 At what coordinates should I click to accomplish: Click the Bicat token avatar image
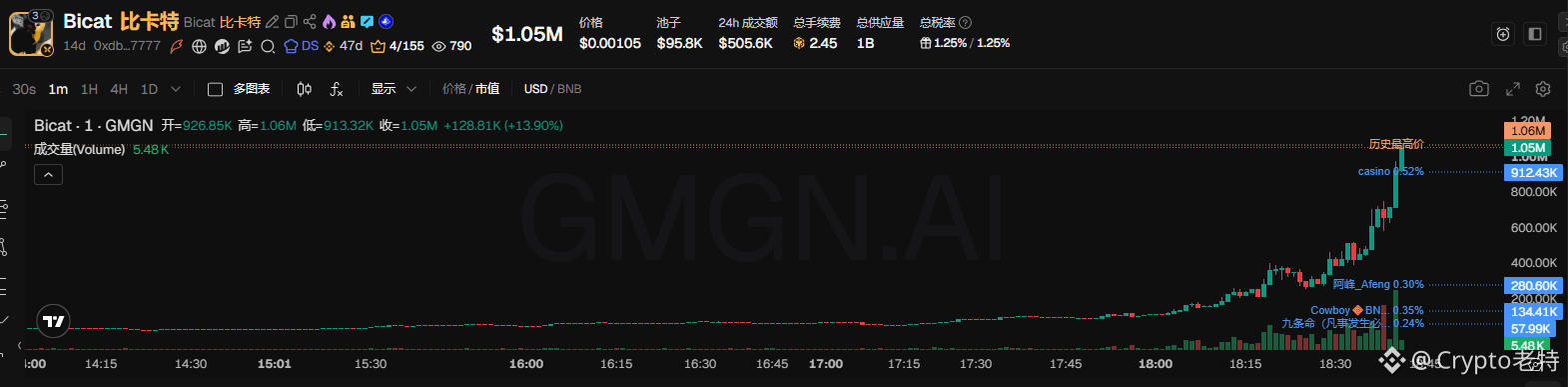(31, 33)
